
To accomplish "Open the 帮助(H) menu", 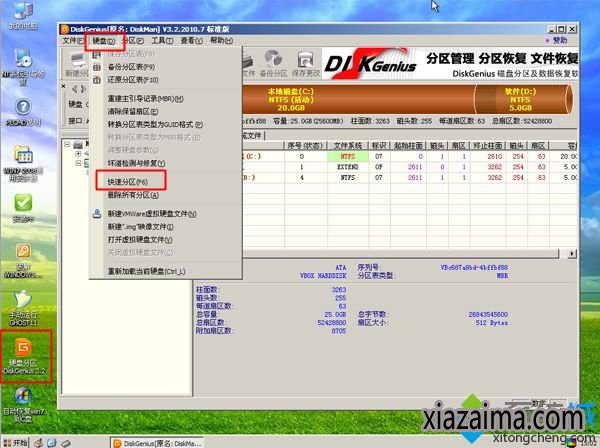I will point(221,40).
